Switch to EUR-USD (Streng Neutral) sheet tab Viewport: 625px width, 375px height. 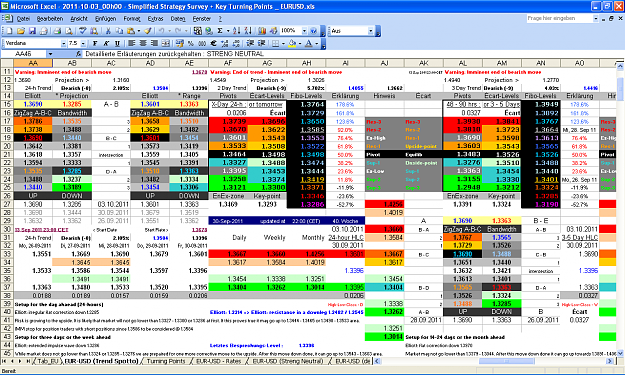pyautogui.click(x=287, y=361)
